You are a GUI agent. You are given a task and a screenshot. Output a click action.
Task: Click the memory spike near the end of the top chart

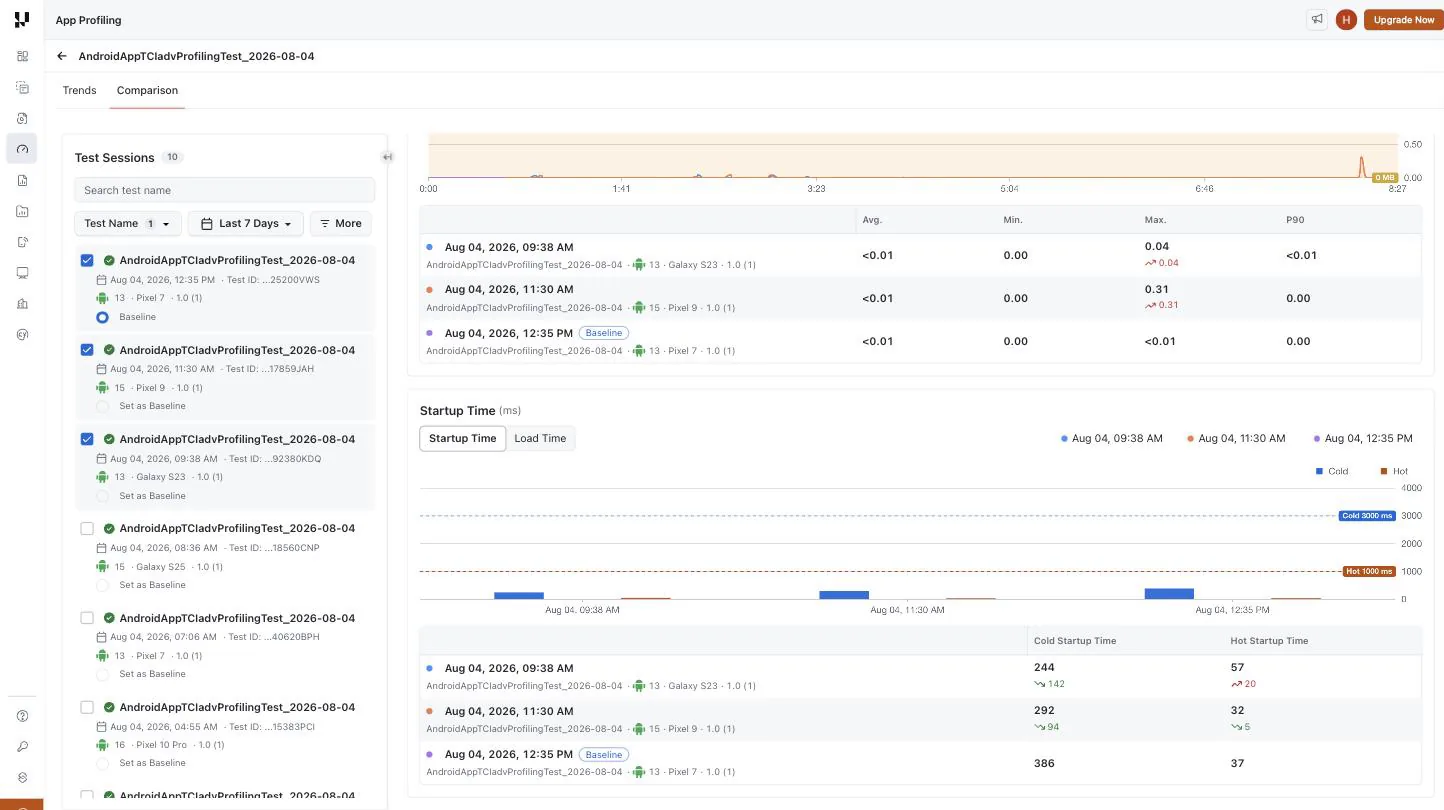1361,167
